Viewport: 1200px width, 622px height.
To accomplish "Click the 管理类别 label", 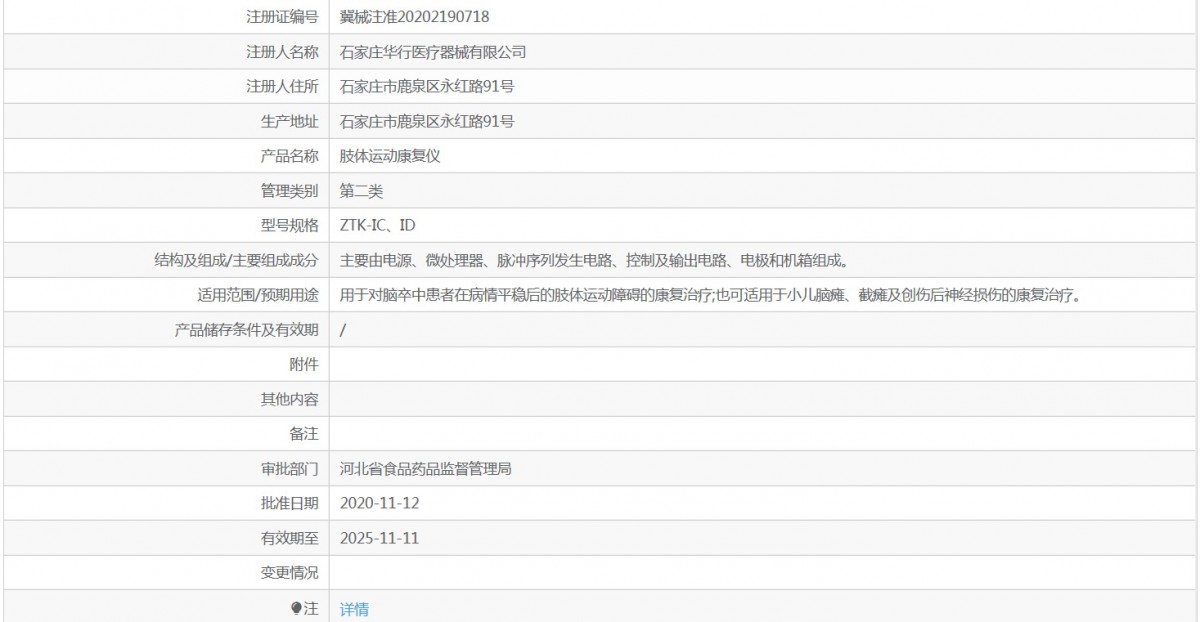I will pyautogui.click(x=289, y=191).
